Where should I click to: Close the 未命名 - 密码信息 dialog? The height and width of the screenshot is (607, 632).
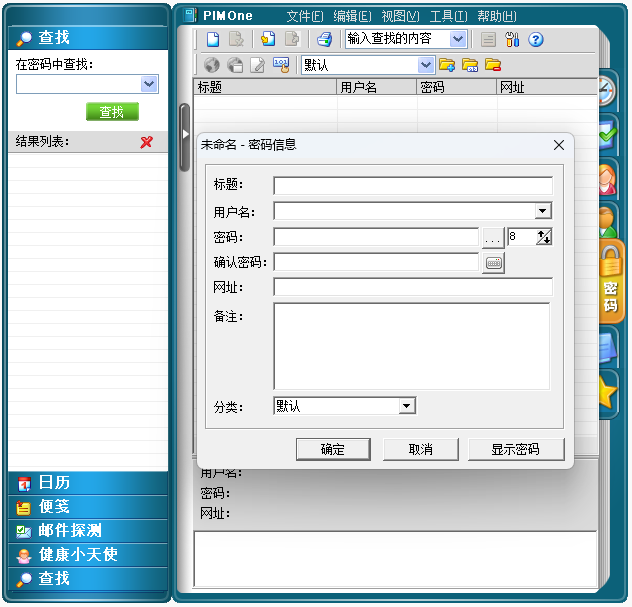(559, 145)
